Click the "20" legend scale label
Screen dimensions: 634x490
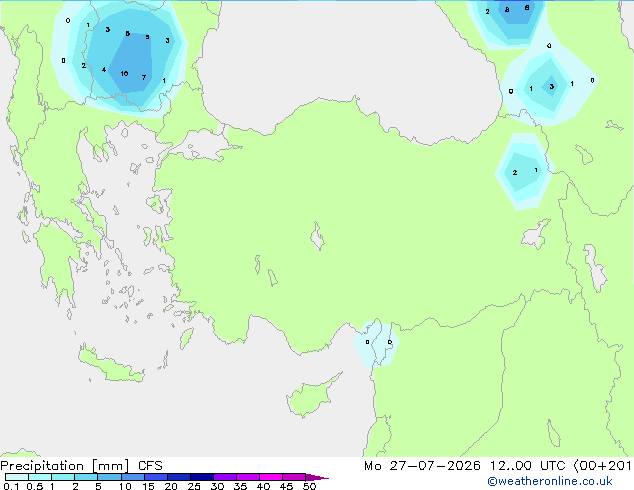171,486
